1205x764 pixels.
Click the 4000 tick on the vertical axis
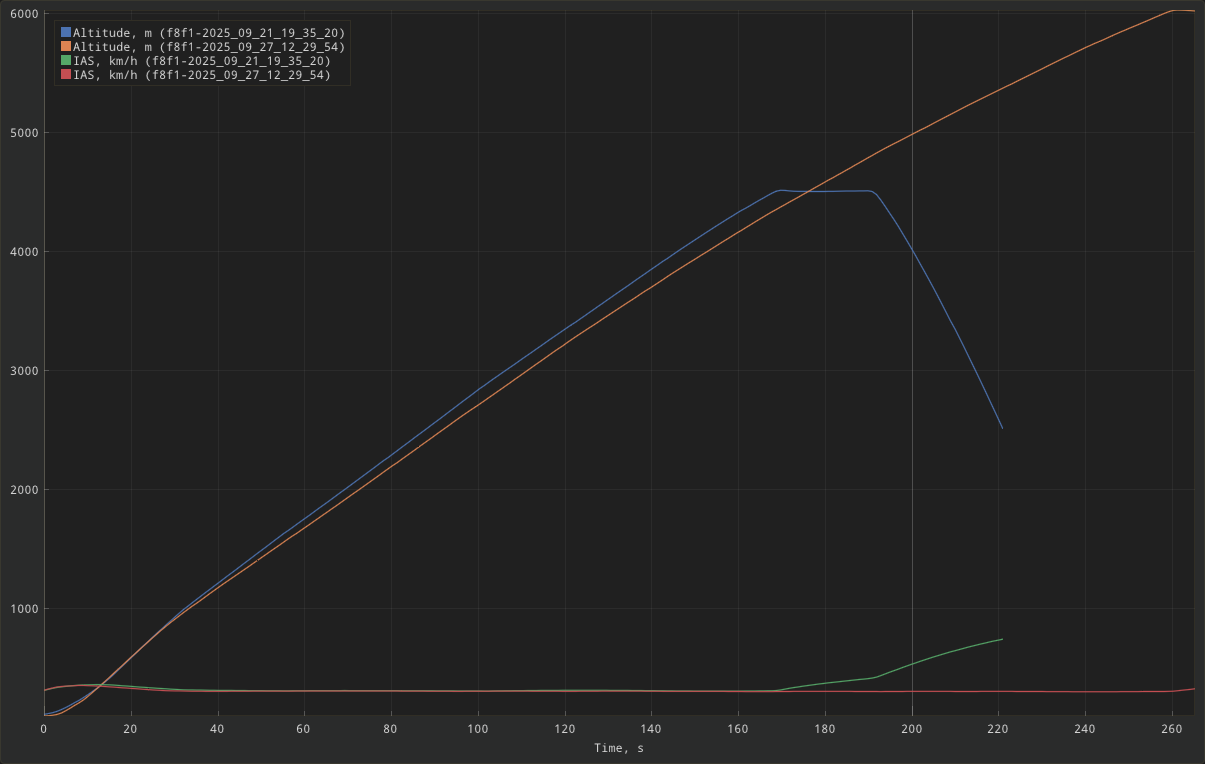click(23, 252)
